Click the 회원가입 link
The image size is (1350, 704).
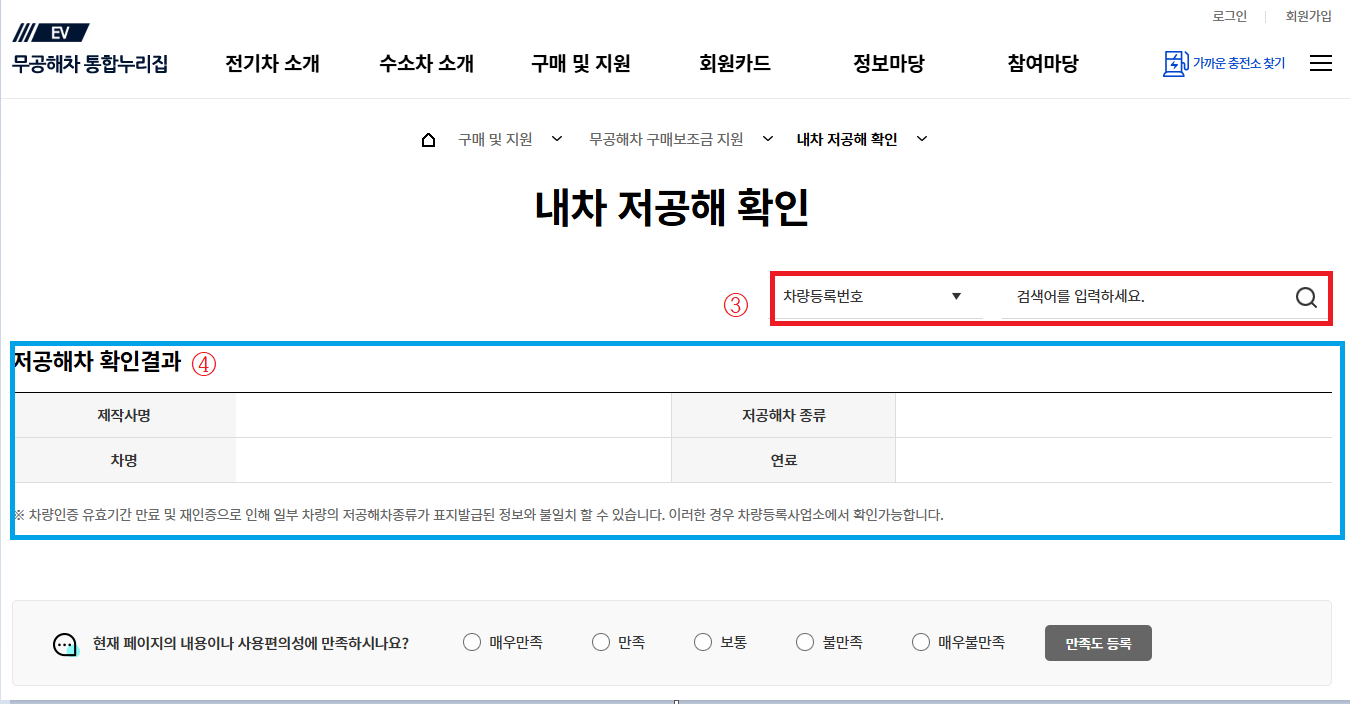1308,16
